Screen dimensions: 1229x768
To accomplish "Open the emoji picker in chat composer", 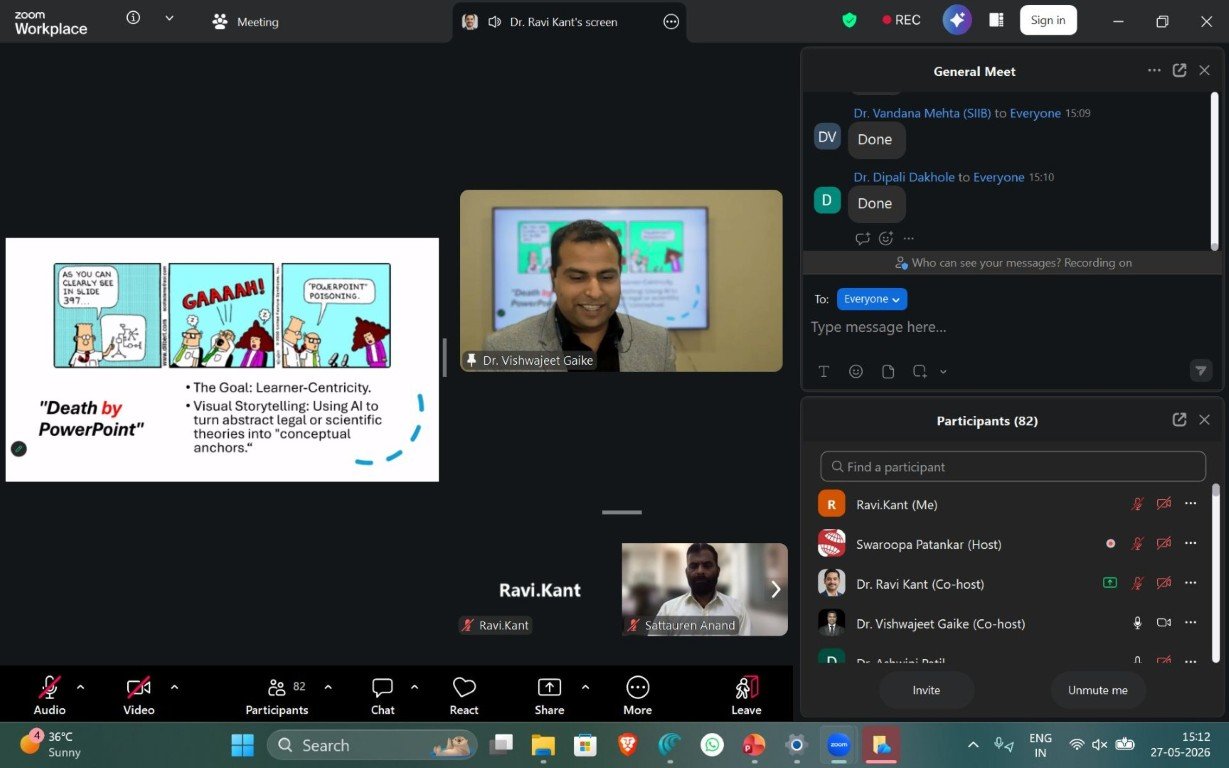I will (x=856, y=371).
